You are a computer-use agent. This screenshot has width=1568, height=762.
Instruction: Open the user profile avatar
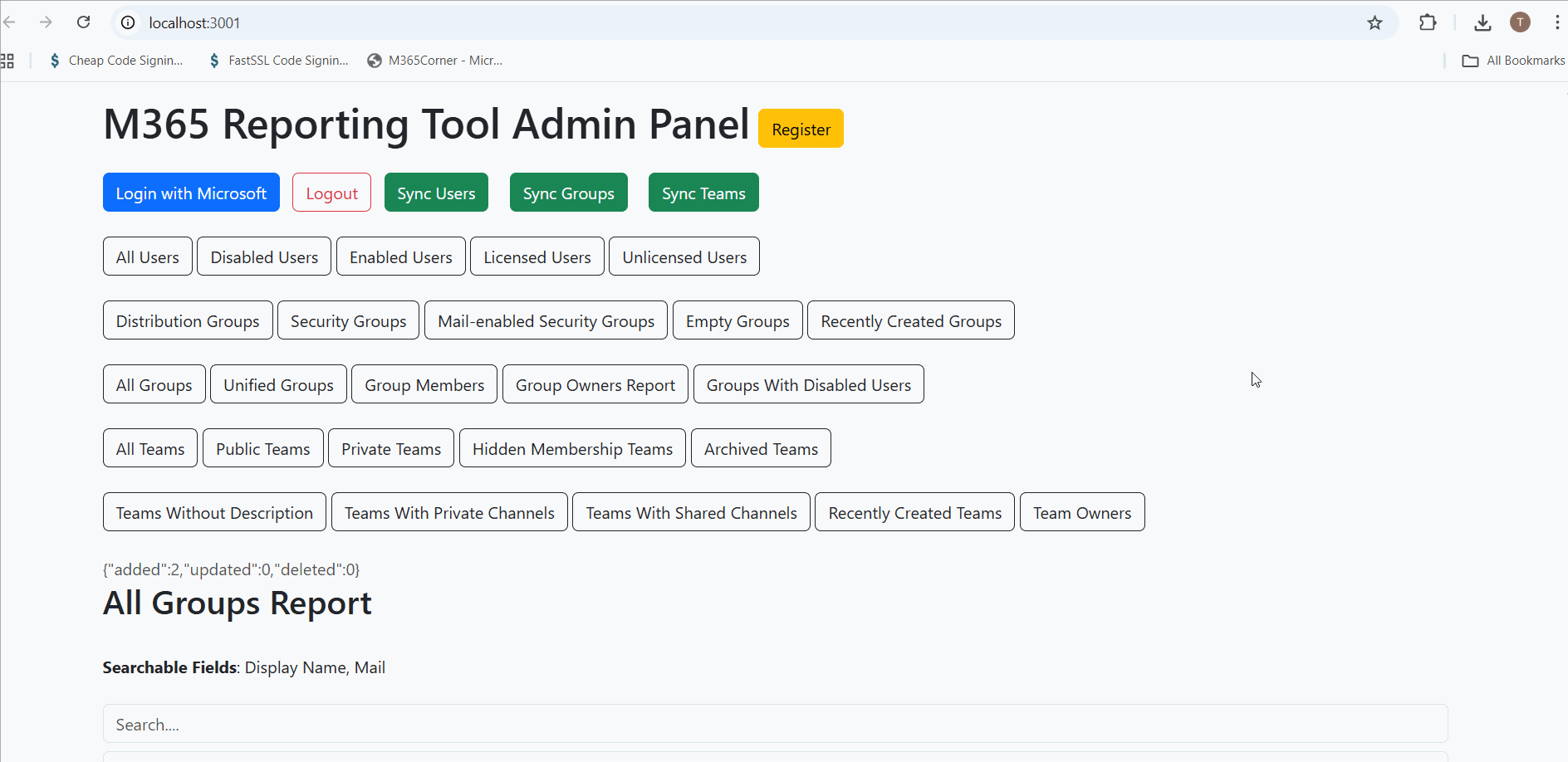[x=1520, y=22]
